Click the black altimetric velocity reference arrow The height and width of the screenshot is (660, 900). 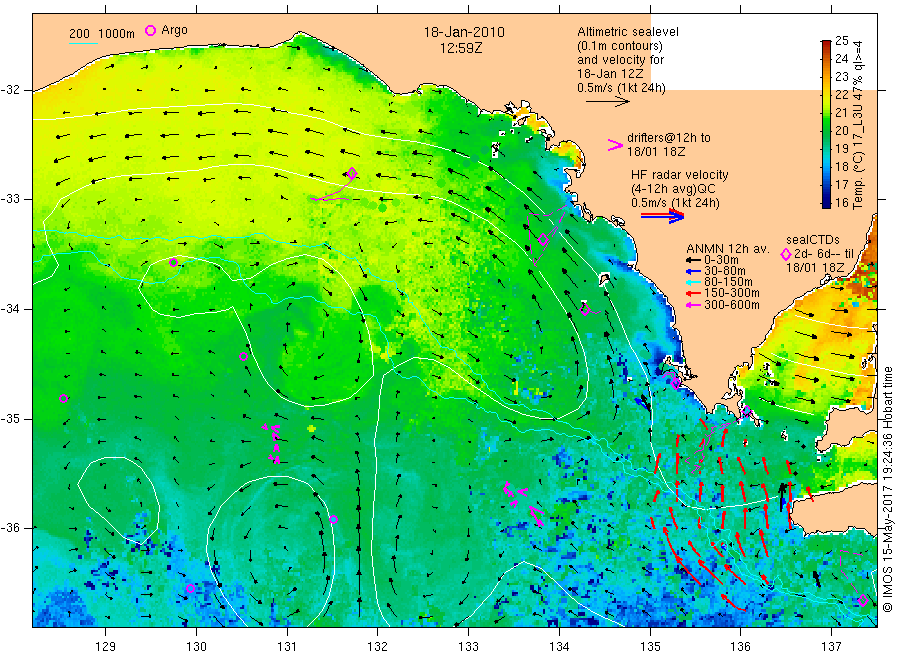pos(608,102)
